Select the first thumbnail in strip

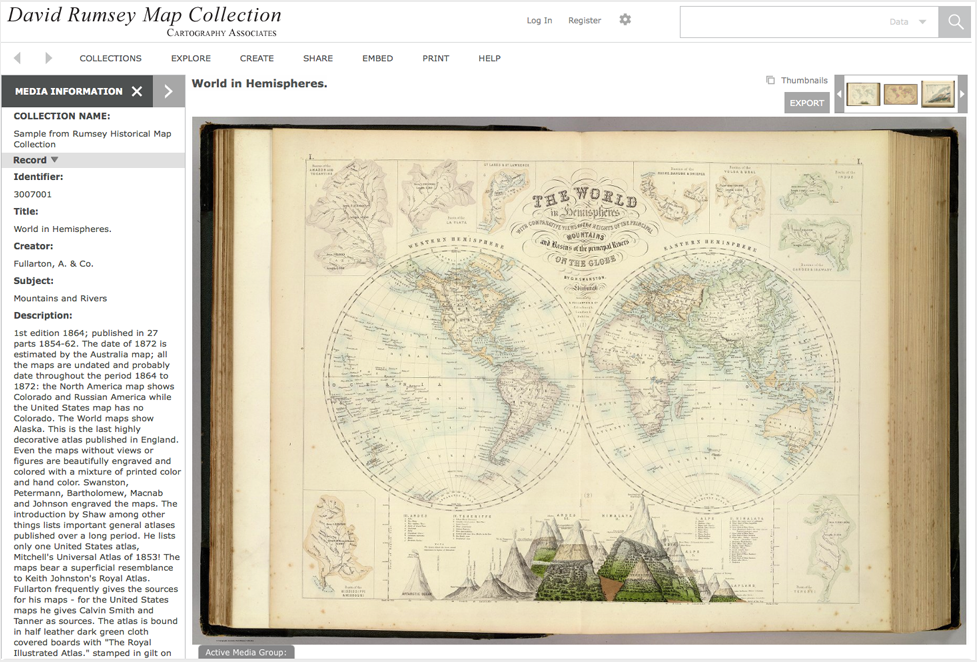863,94
